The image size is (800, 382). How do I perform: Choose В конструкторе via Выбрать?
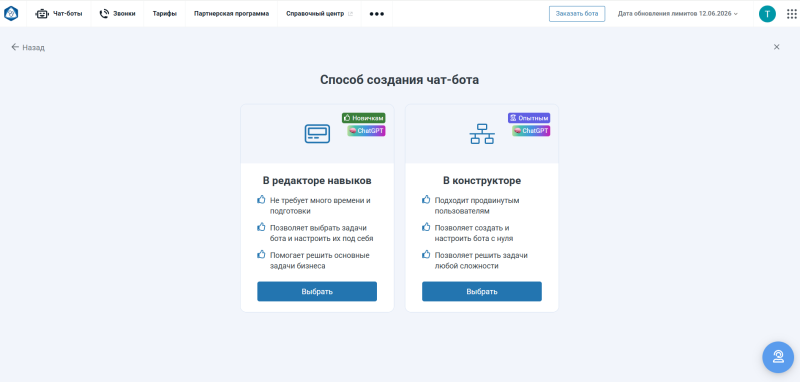click(482, 291)
